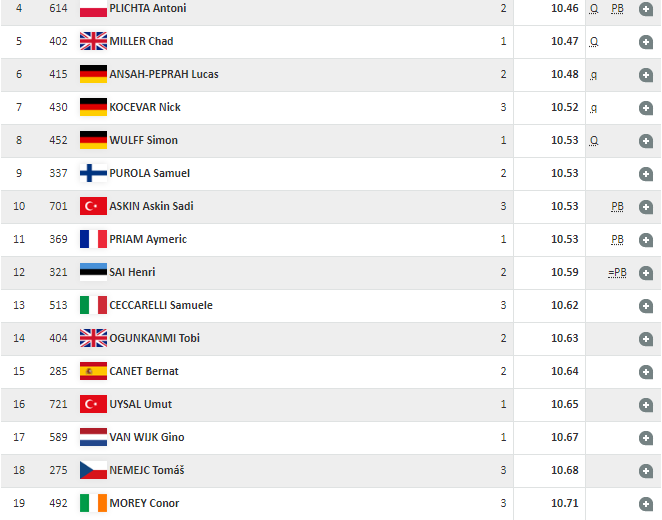The image size is (662, 520).
Task: Click heat number link for PRIAM Aymeric
Action: tap(503, 239)
